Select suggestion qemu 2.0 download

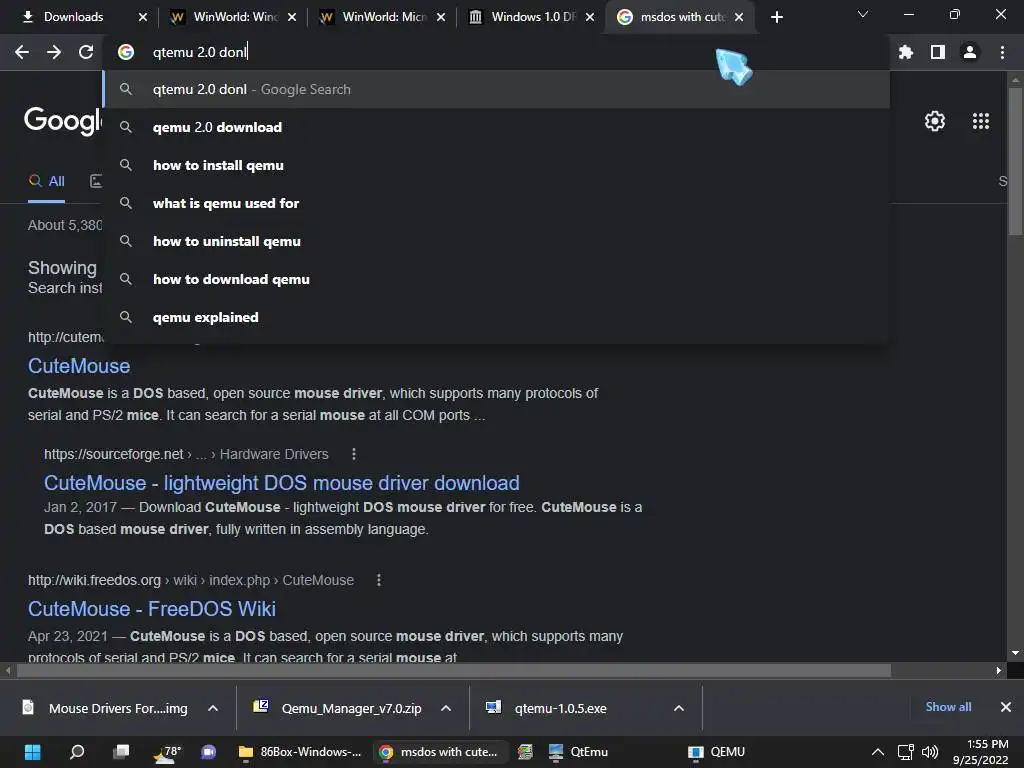496,127
